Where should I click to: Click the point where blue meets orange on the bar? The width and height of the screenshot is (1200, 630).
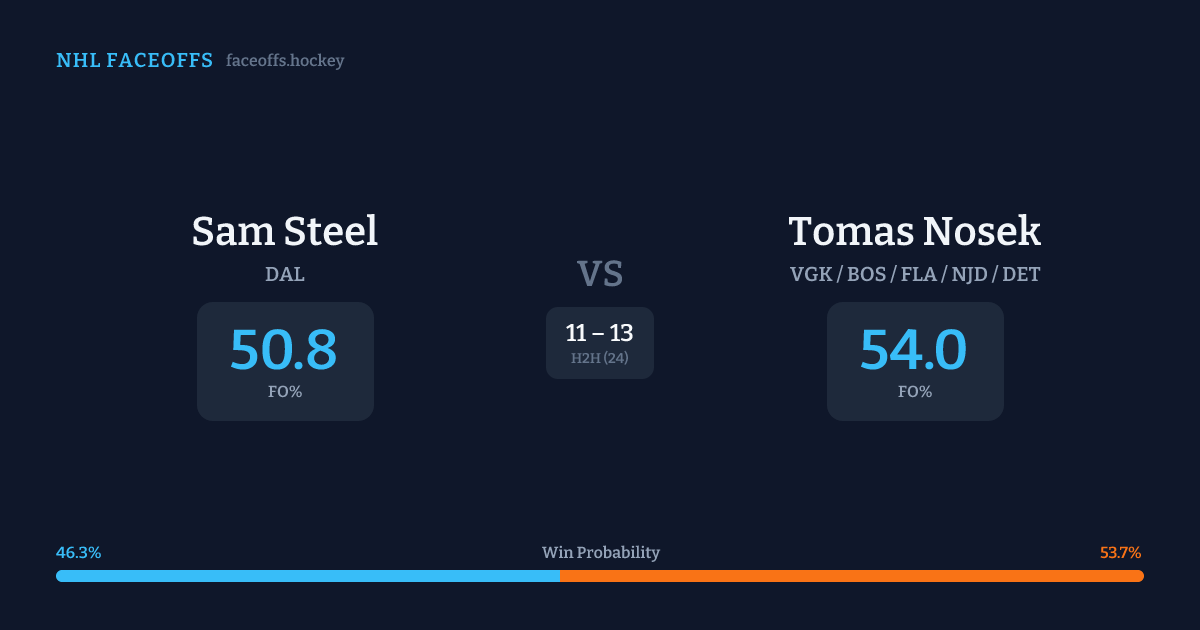(x=560, y=576)
